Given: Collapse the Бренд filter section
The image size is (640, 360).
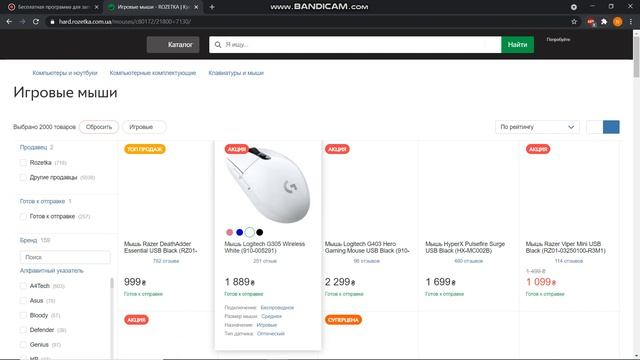Looking at the screenshot, I should click(29, 240).
